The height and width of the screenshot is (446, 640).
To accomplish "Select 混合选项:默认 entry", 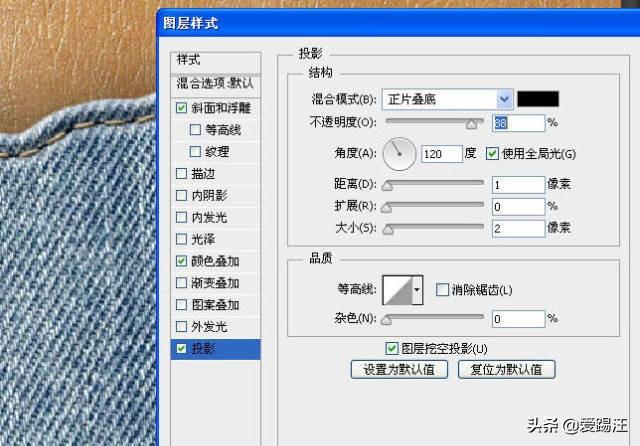I will point(216,84).
